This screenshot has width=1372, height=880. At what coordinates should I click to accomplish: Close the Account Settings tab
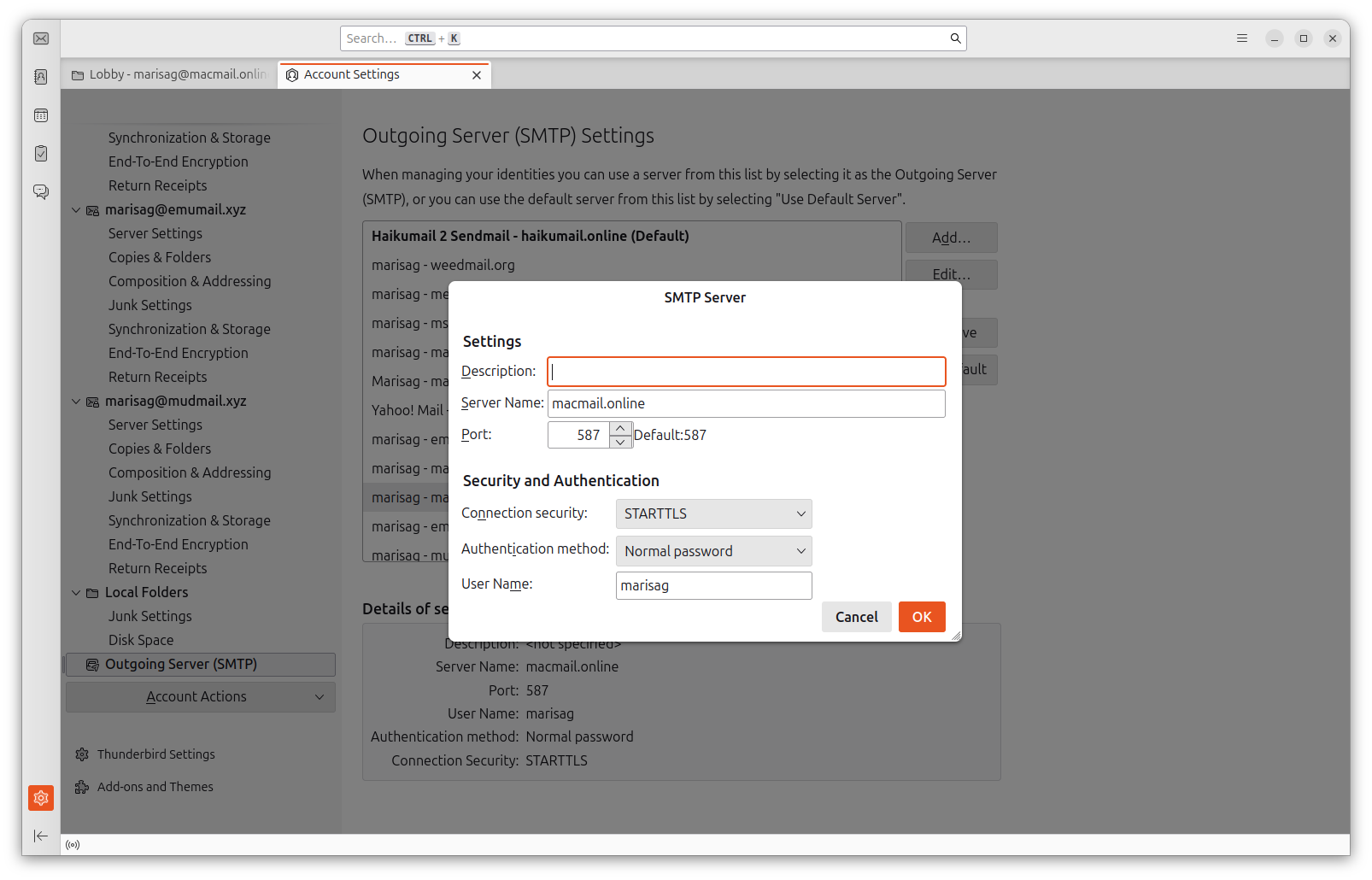pyautogui.click(x=477, y=75)
